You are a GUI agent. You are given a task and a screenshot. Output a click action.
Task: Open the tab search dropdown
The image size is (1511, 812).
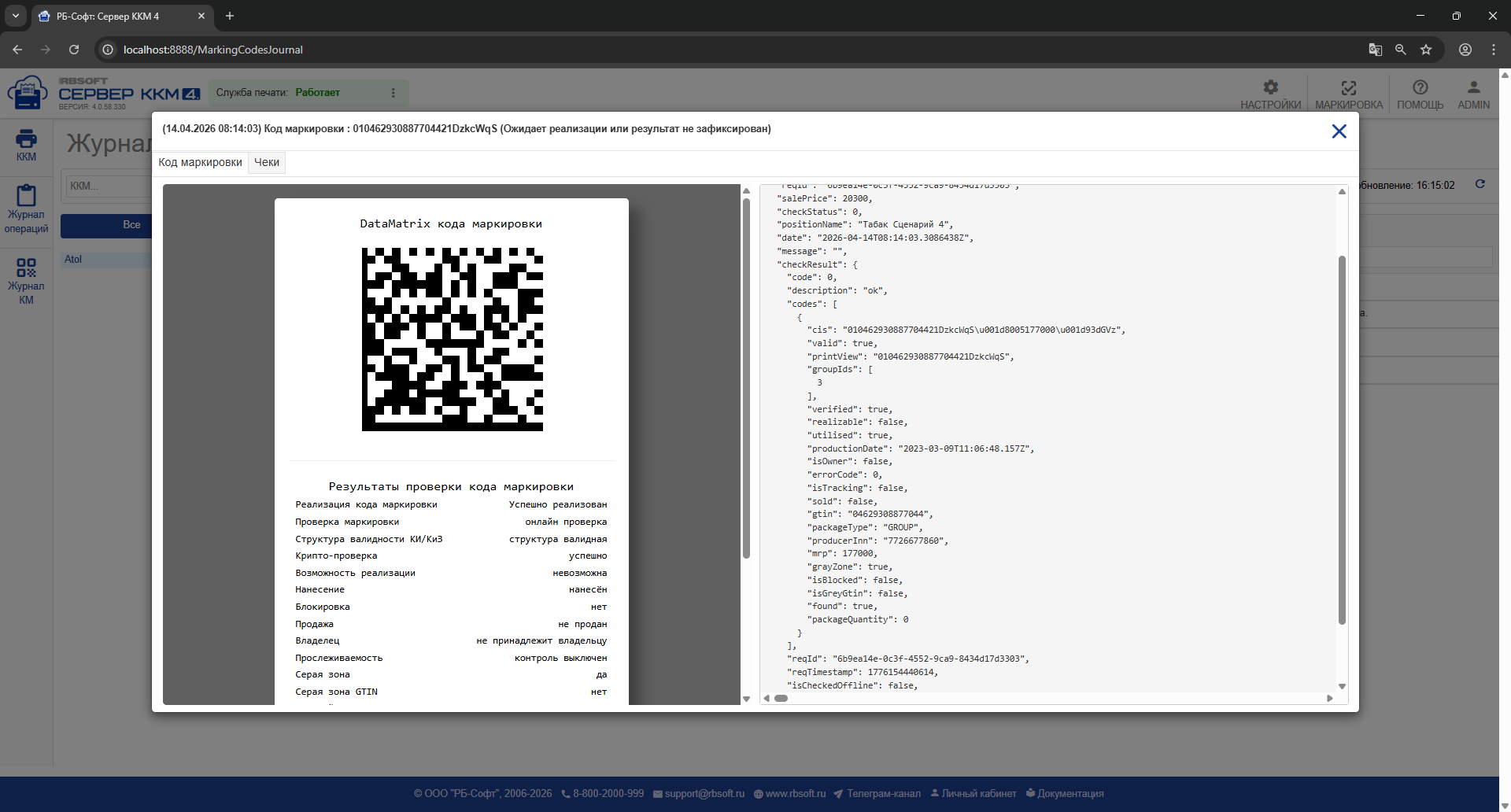pyautogui.click(x=16, y=16)
